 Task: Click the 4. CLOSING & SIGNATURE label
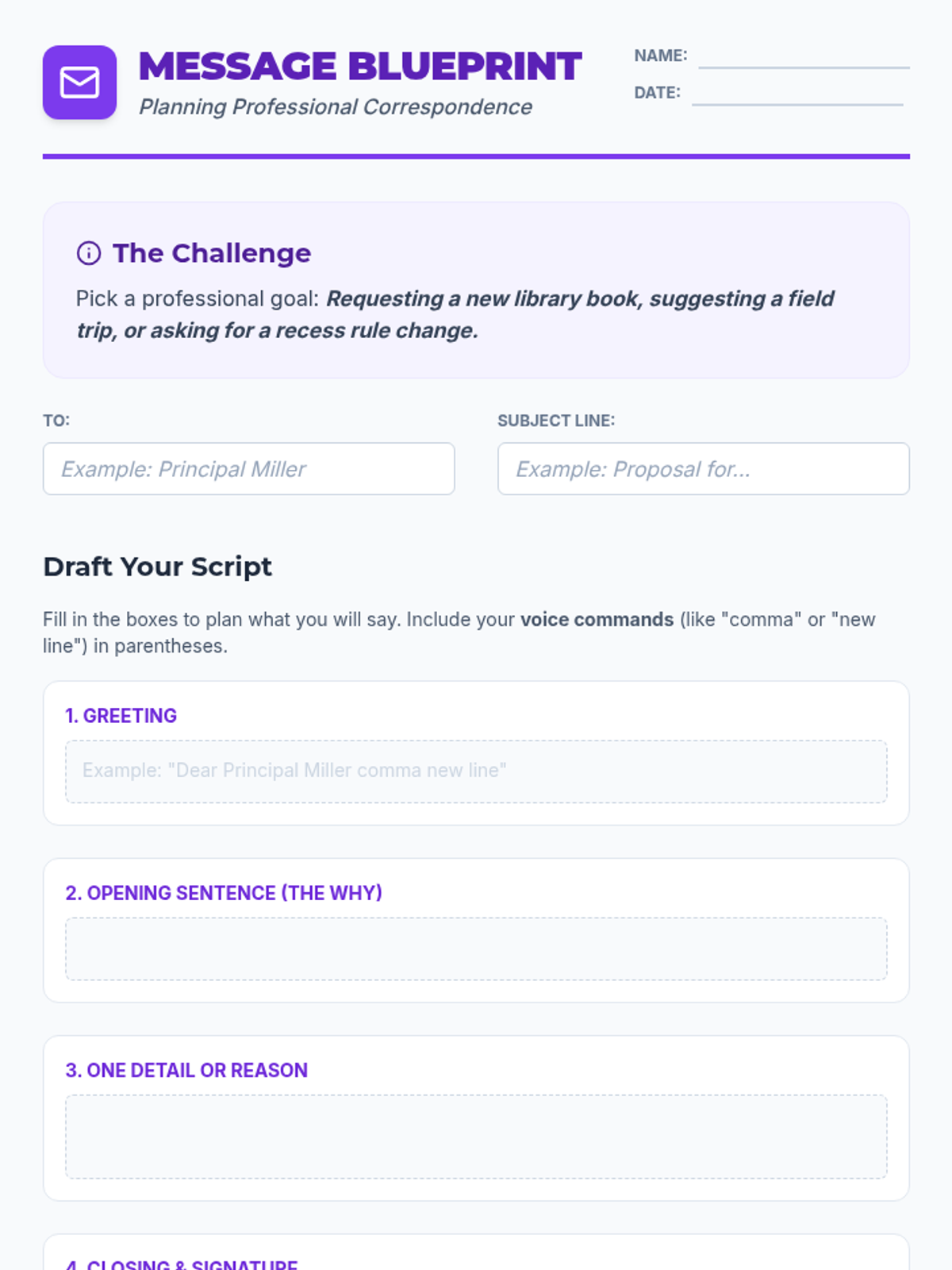point(182,1264)
